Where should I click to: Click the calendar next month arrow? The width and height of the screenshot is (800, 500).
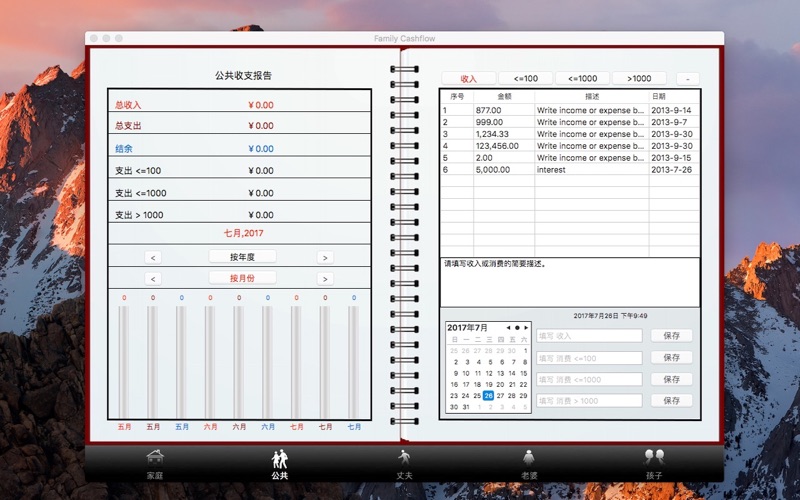pyautogui.click(x=525, y=328)
